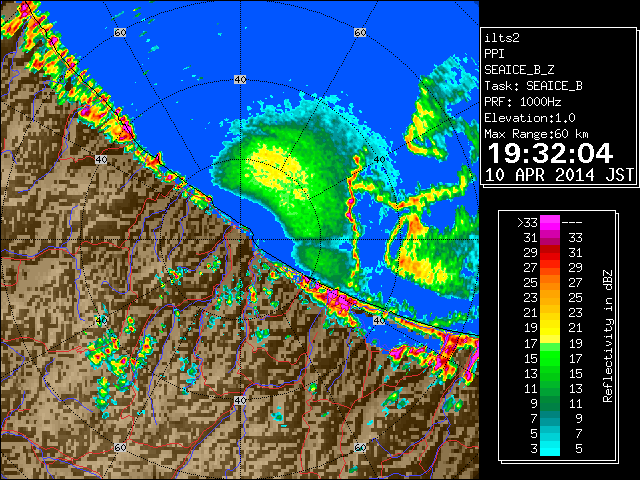Click '17' in the legend's left column

click(x=531, y=344)
